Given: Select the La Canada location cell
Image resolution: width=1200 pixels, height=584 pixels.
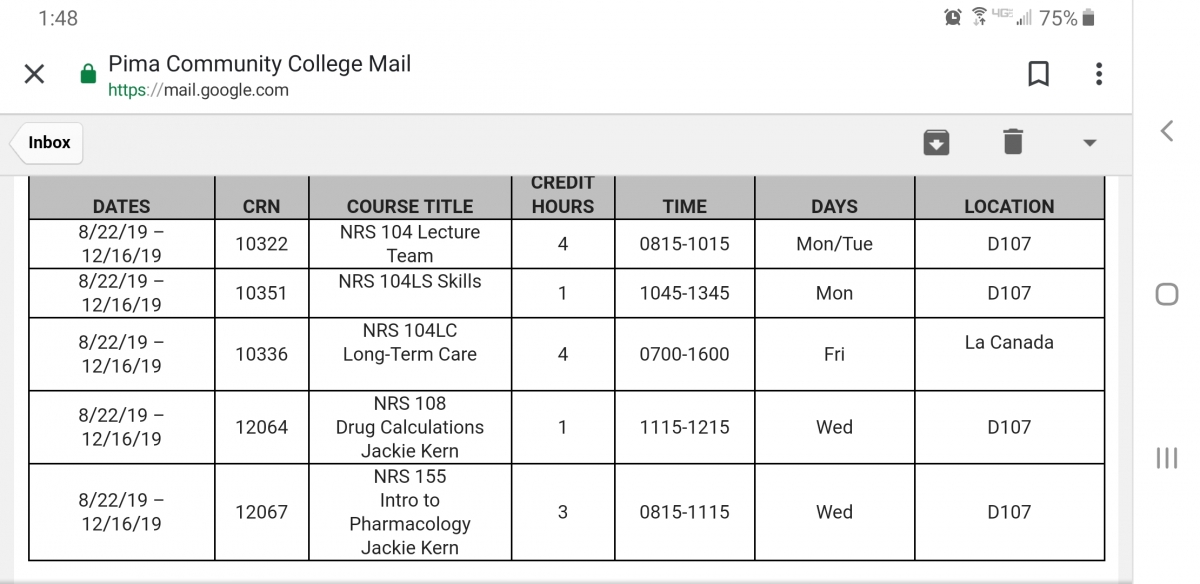Looking at the screenshot, I should [x=1009, y=354].
